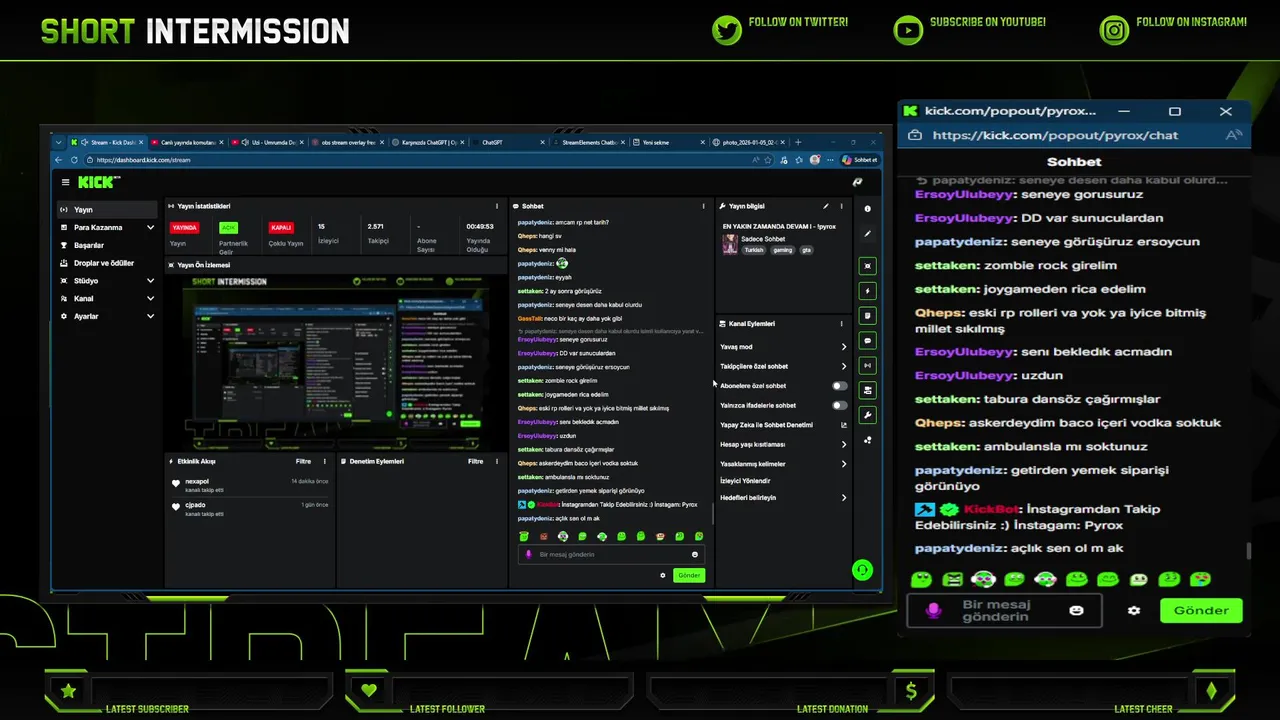Toggle the Yalnızca ifadelerle sohbet switch
Viewport: 1280px width, 720px height.
[839, 405]
